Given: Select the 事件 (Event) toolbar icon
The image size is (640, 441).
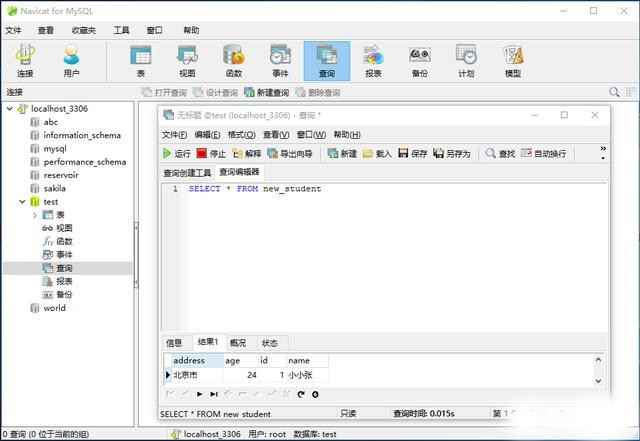Looking at the screenshot, I should pos(280,60).
